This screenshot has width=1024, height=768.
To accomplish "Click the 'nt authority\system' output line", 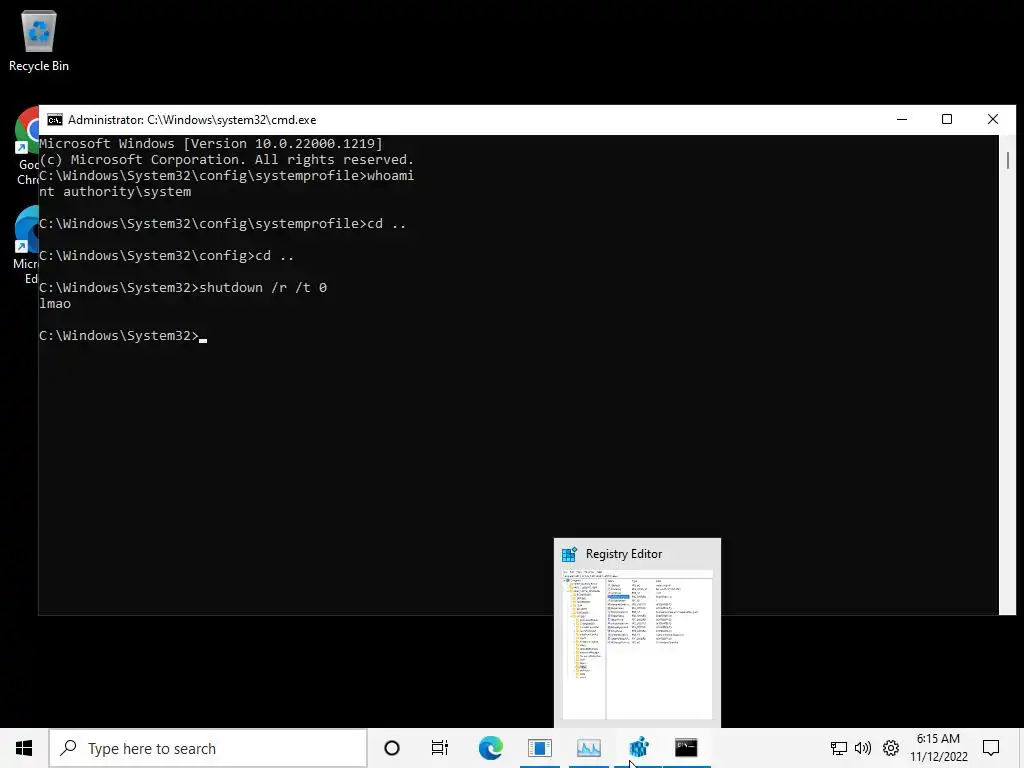I will click(115, 192).
